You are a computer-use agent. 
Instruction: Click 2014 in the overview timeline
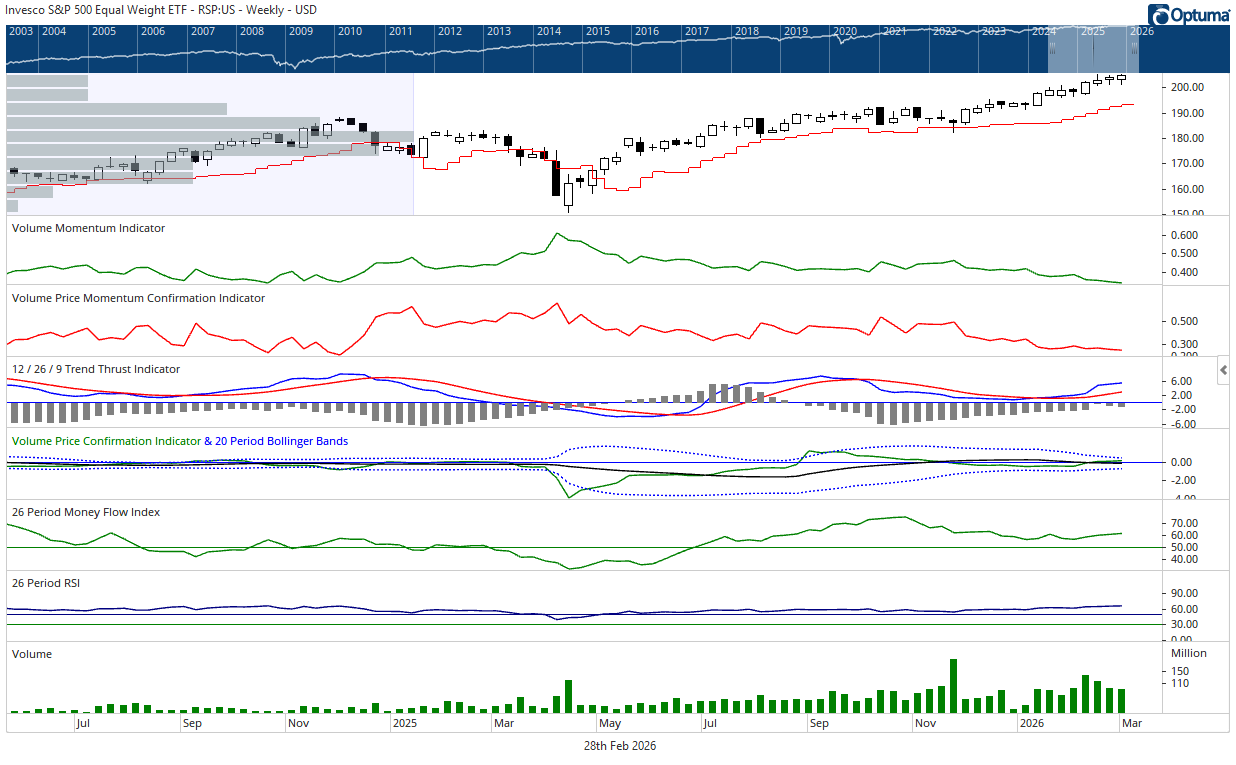pos(548,31)
